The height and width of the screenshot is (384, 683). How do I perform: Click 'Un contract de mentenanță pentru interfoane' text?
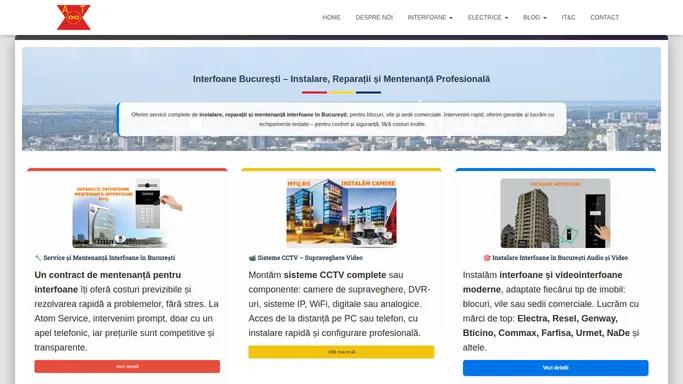click(x=108, y=282)
